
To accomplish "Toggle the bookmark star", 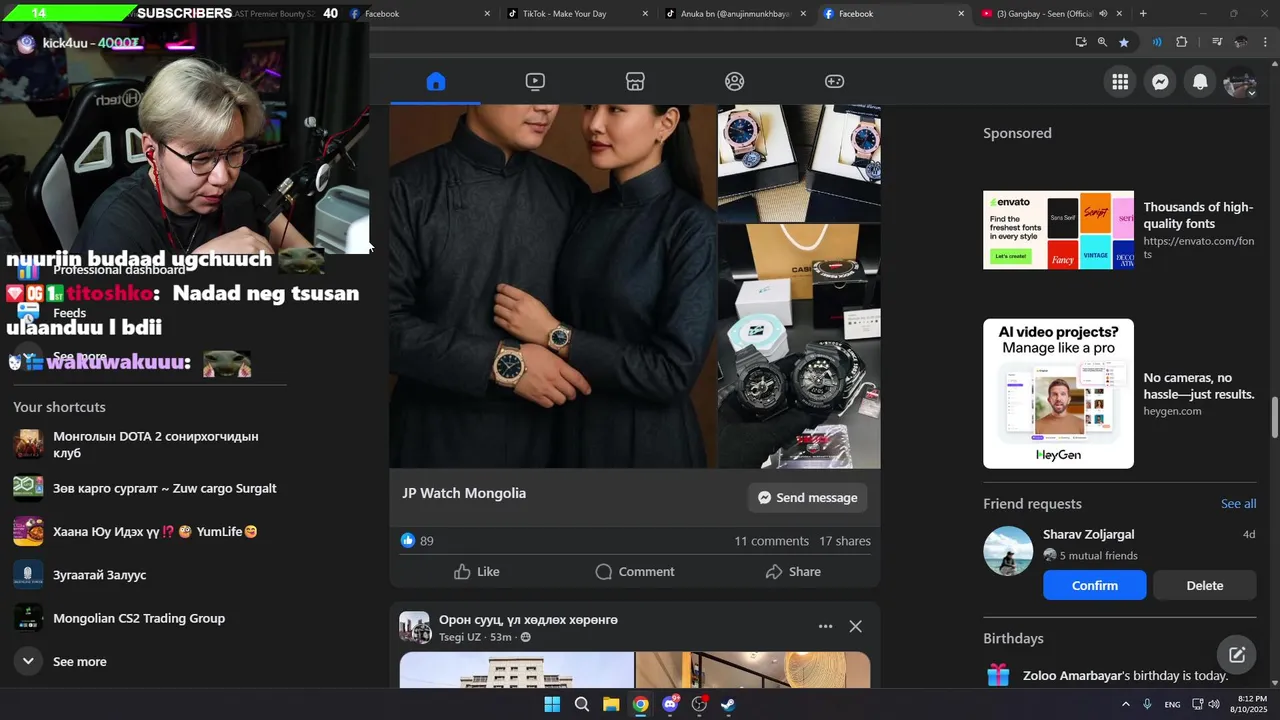I will (1124, 42).
